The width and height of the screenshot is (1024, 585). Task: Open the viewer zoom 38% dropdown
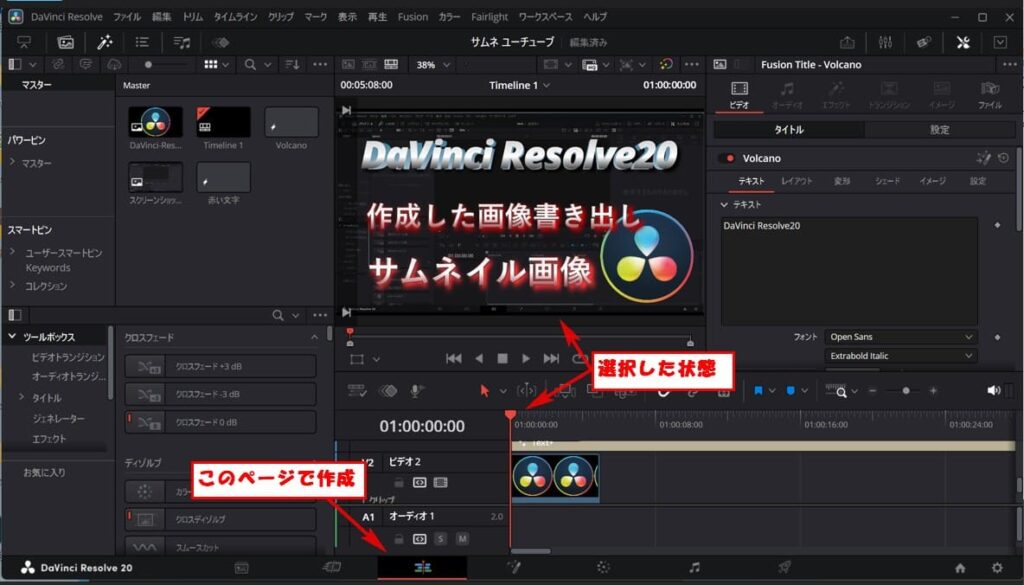click(x=434, y=65)
